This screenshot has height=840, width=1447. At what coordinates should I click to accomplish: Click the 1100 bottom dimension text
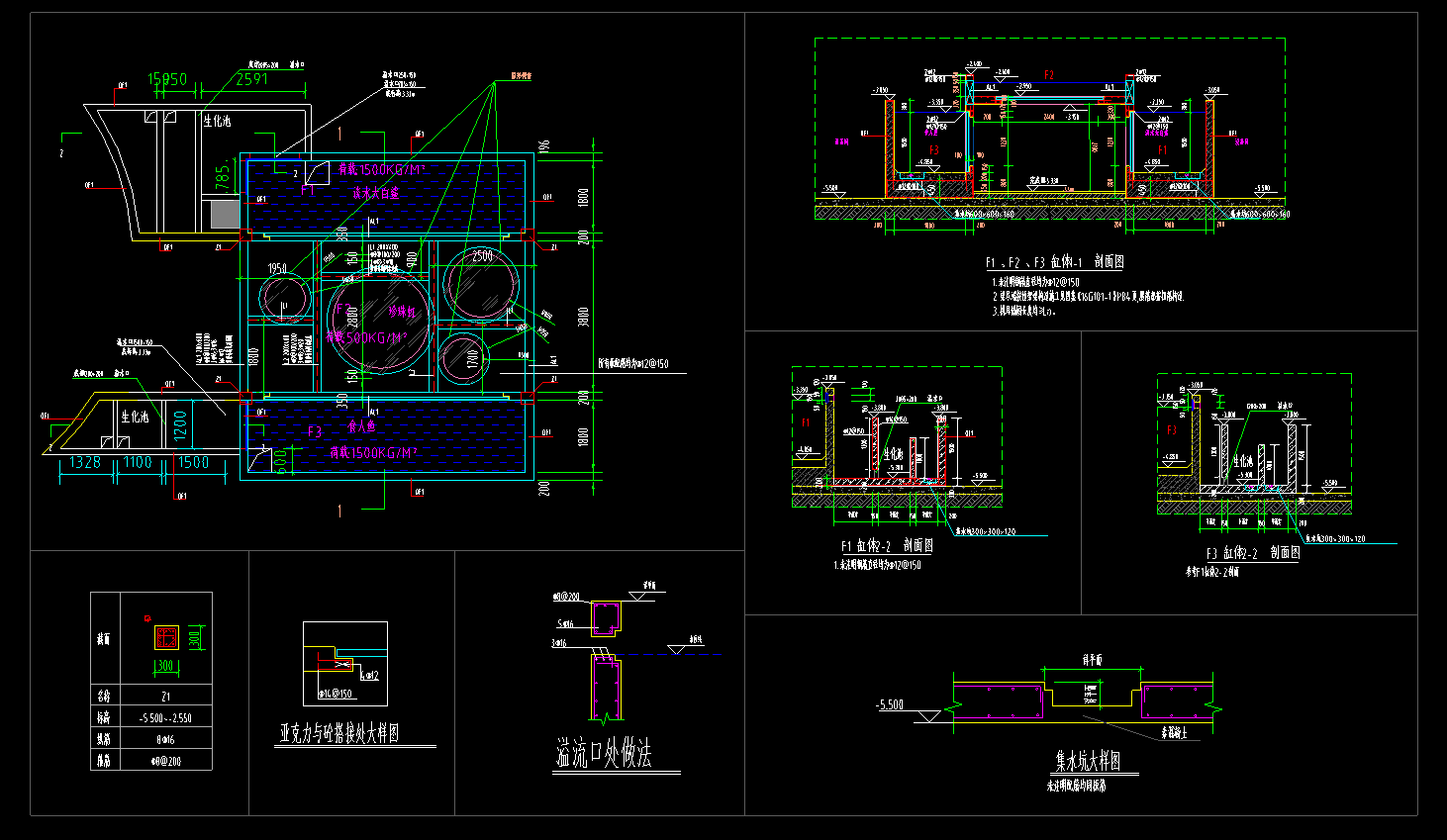[138, 462]
